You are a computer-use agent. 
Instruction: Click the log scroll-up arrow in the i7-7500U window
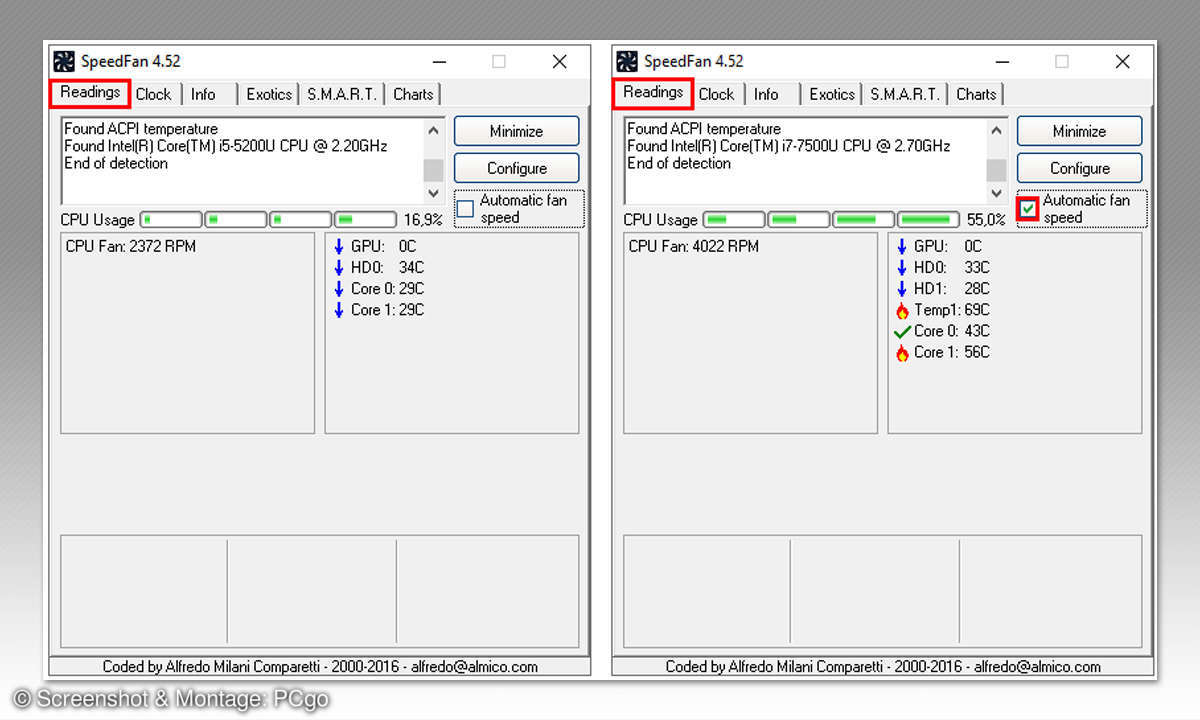click(996, 130)
